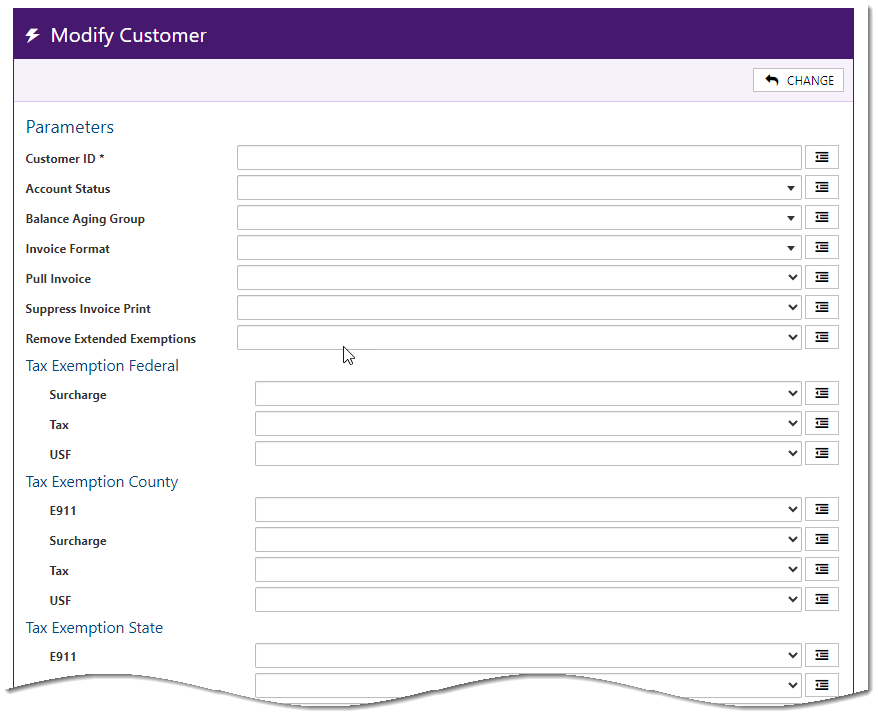Expand the Balance Aging Group dropdown
The height and width of the screenshot is (717, 878).
(x=519, y=218)
